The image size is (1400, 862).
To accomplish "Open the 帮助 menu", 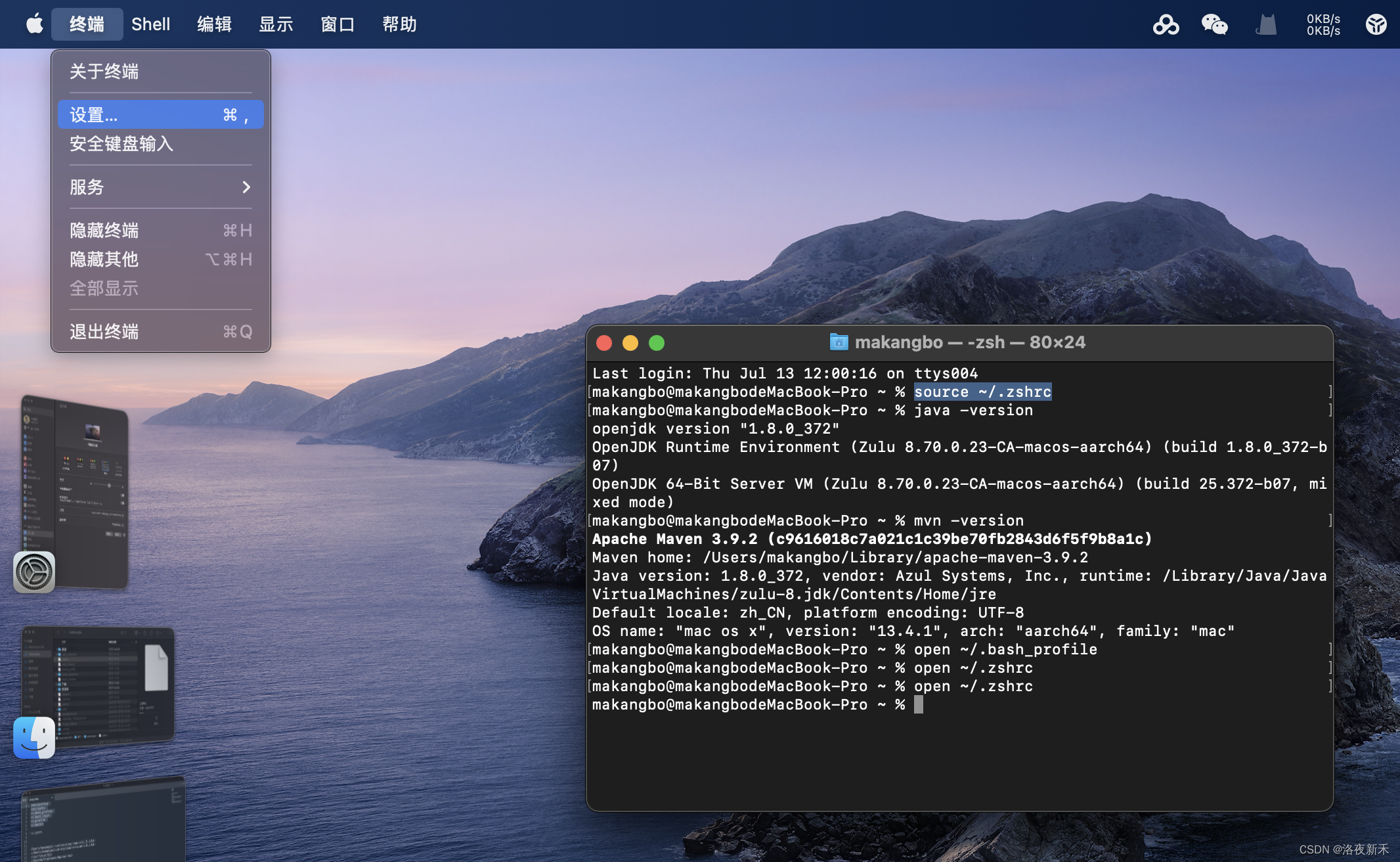I will pyautogui.click(x=399, y=24).
